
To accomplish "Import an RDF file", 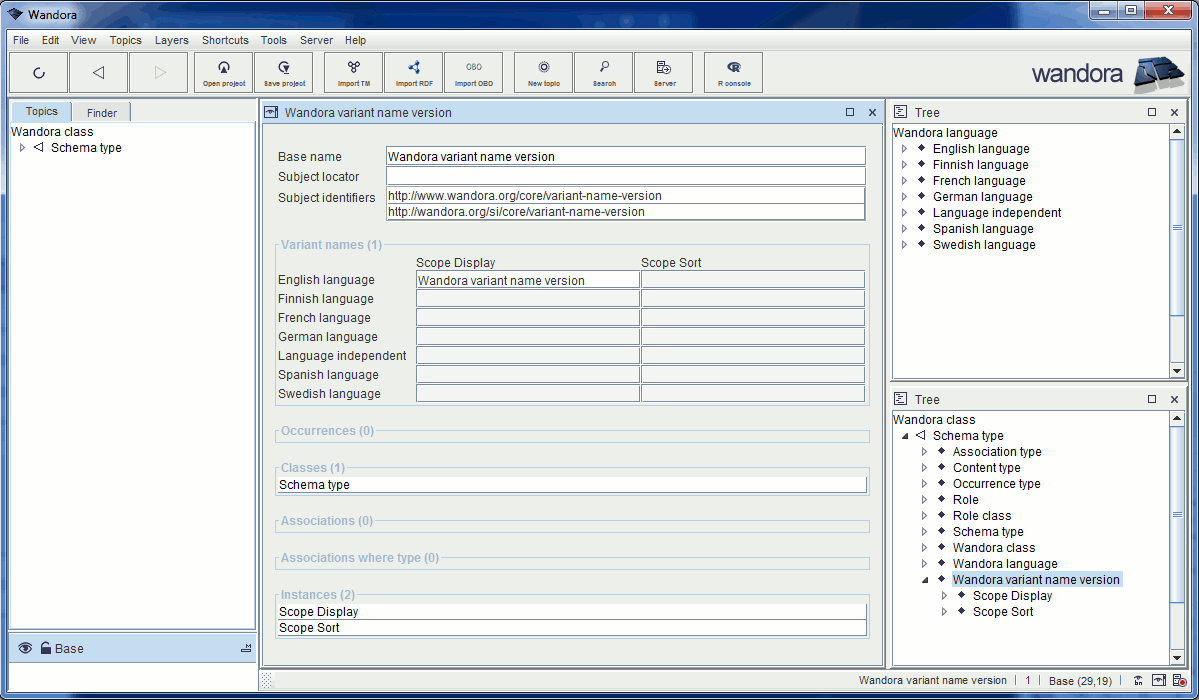I will tap(413, 72).
